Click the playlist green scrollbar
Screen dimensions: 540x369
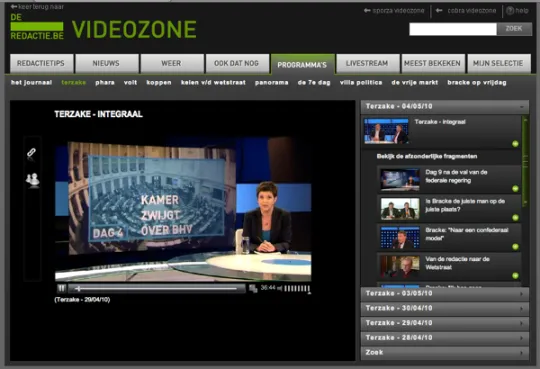tap(525, 162)
